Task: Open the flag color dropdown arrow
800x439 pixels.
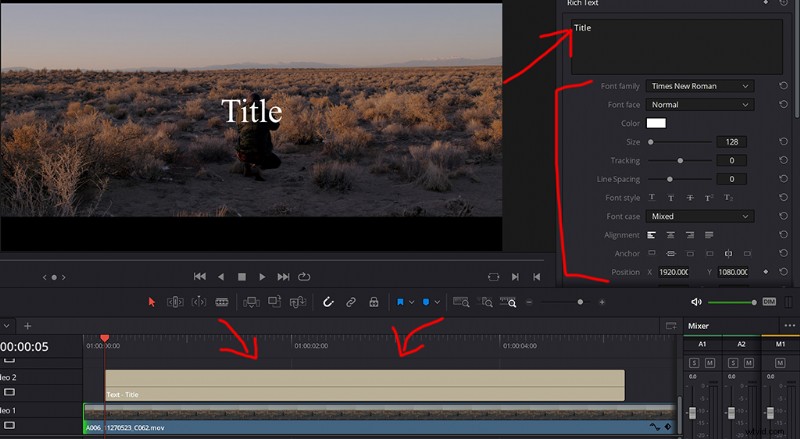Action: (x=411, y=302)
